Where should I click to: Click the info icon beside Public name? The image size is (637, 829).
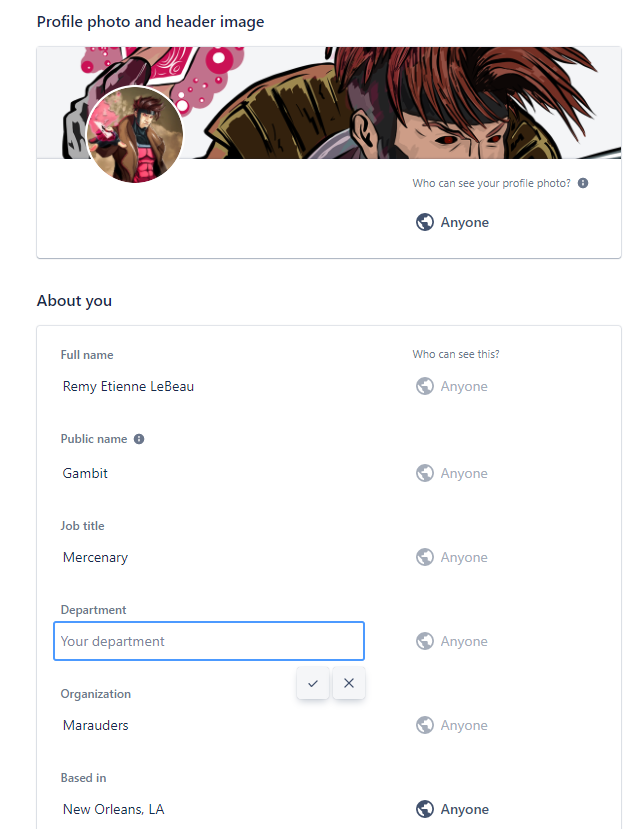pyautogui.click(x=138, y=438)
